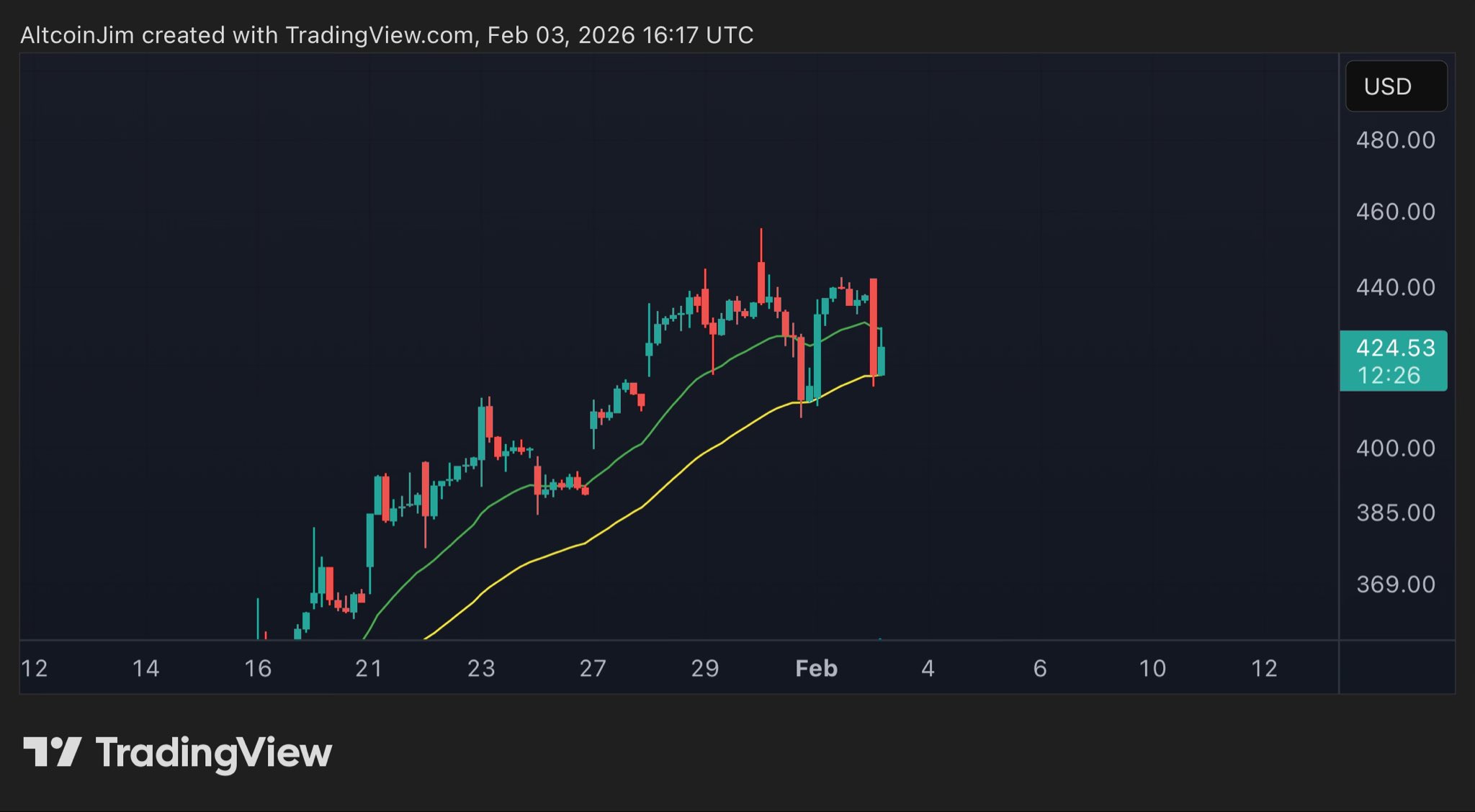Select the 27 date on time axis
This screenshot has height=812, width=1475.
pos(593,669)
